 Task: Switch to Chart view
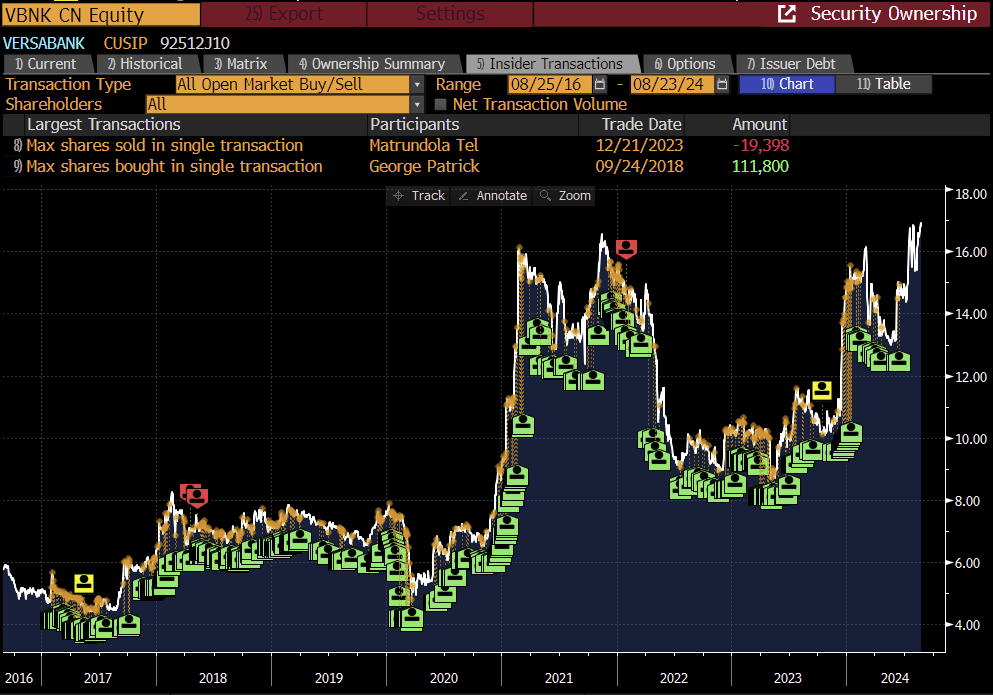tap(787, 84)
